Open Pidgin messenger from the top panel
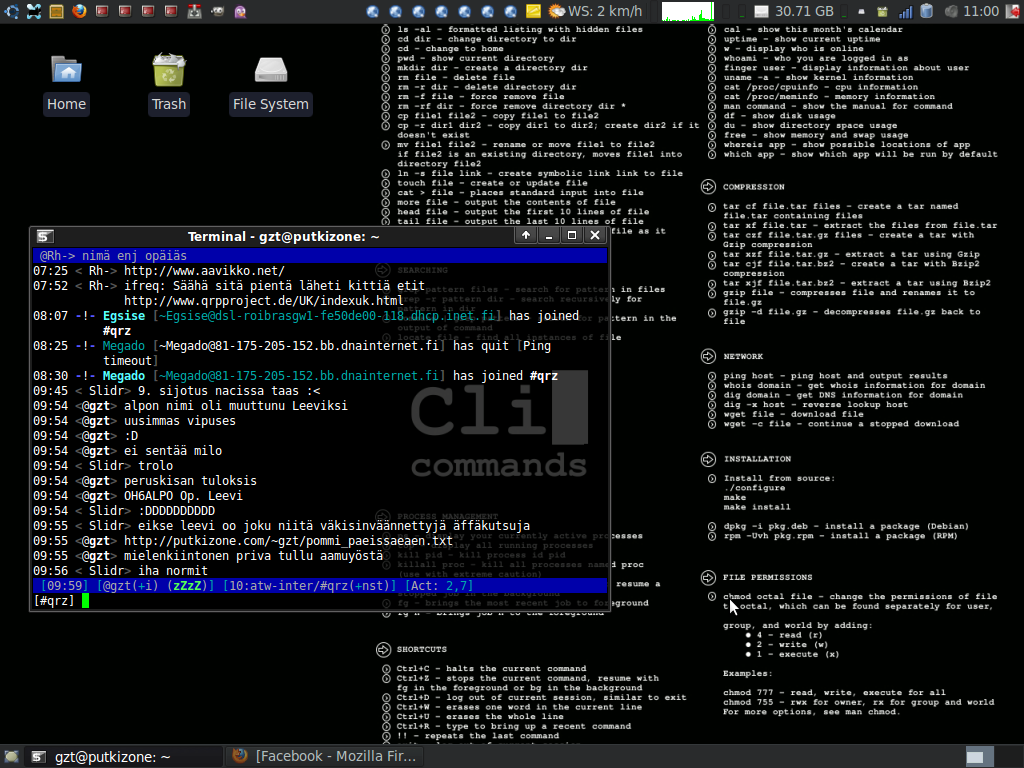This screenshot has height=768, width=1024. [x=241, y=11]
